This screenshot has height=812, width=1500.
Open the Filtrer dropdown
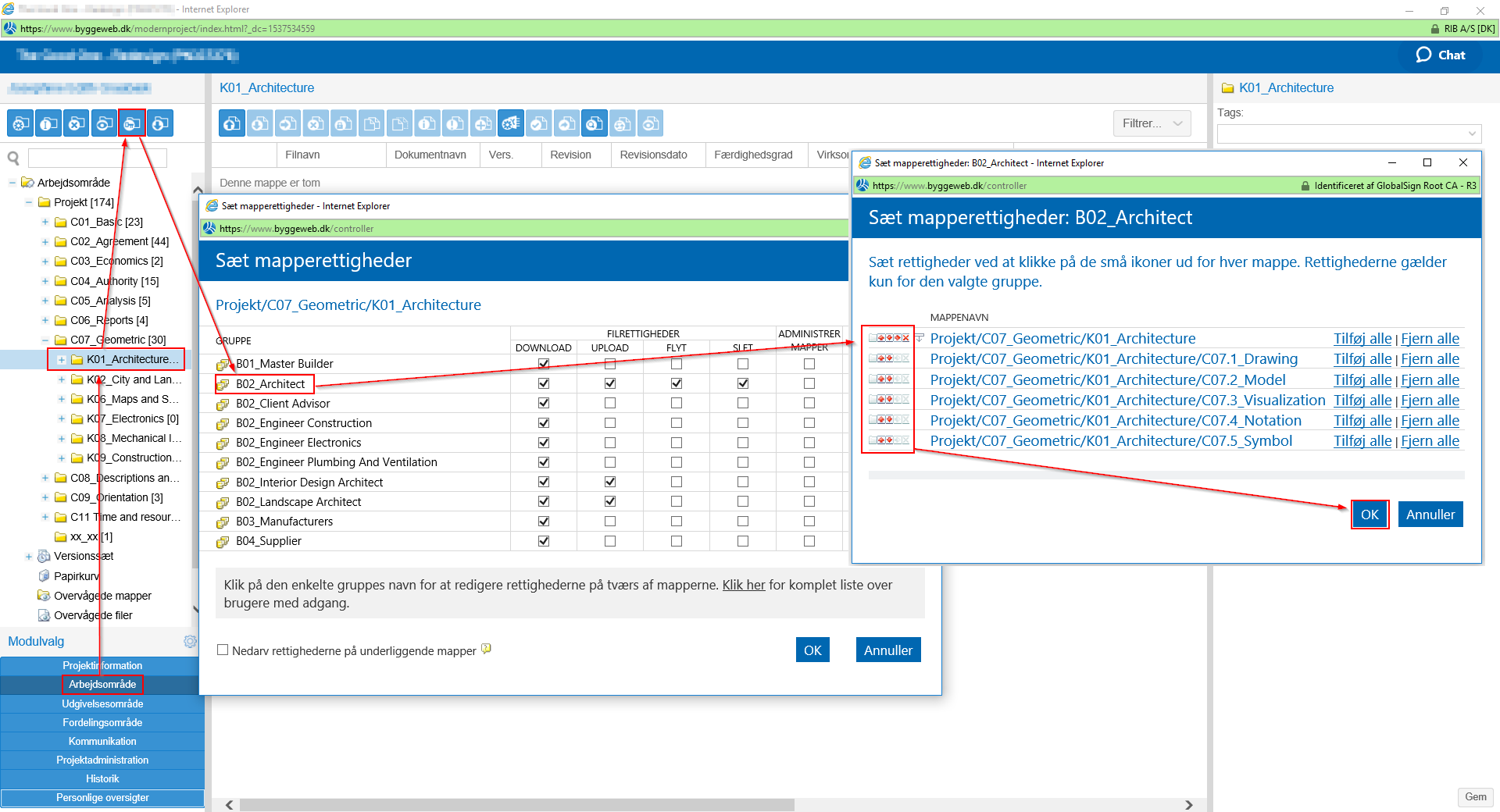pyautogui.click(x=1152, y=123)
